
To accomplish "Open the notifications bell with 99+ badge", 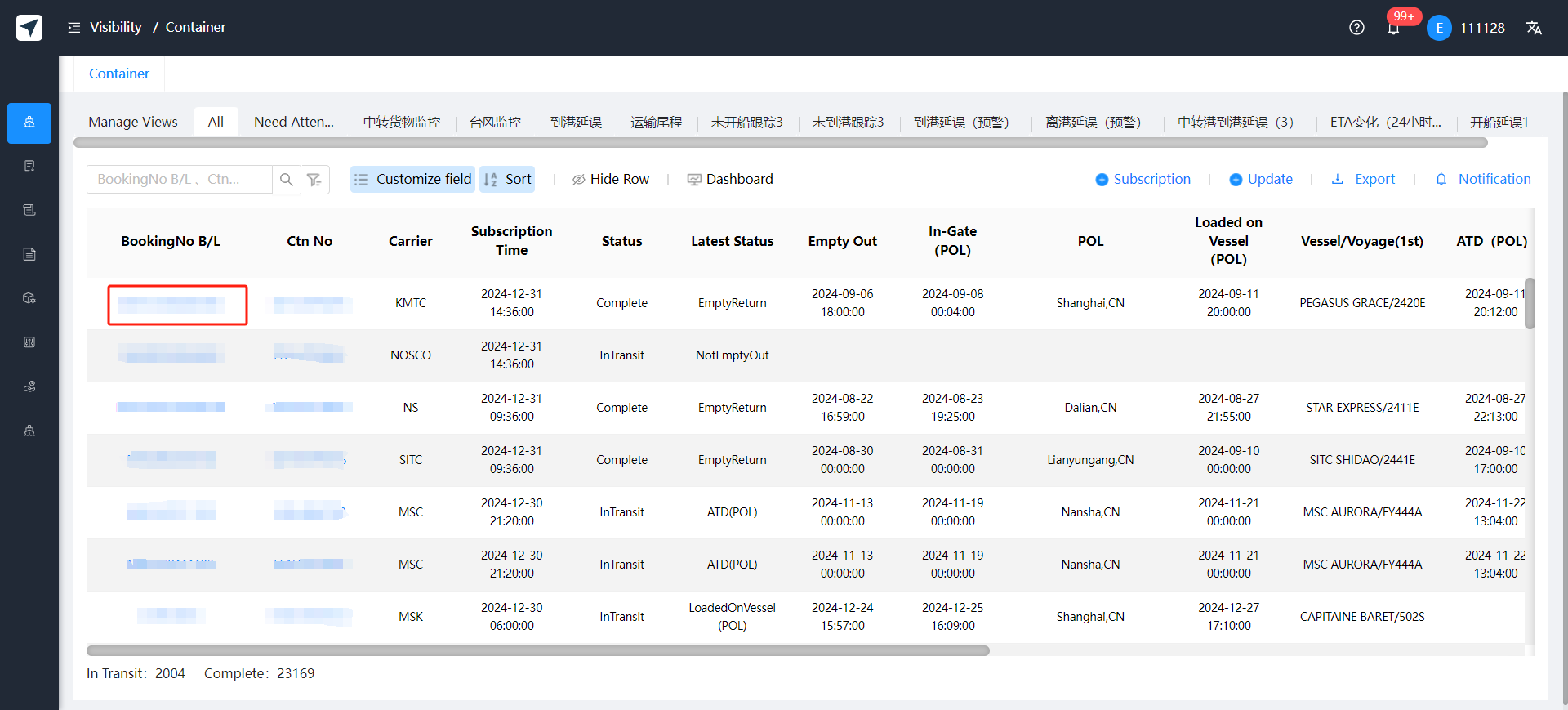I will coord(1394,28).
